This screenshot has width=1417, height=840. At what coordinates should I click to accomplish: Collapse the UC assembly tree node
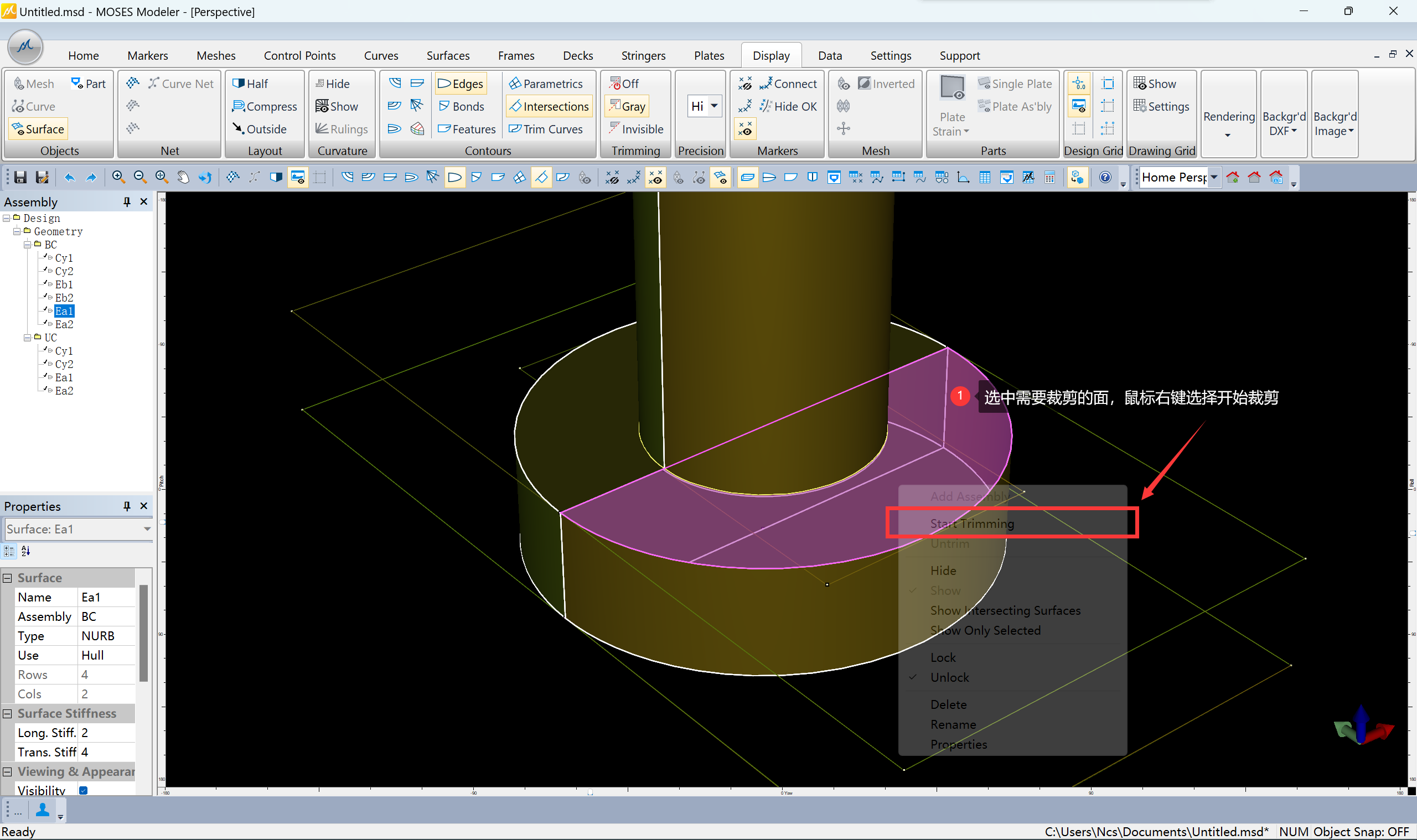tap(27, 338)
